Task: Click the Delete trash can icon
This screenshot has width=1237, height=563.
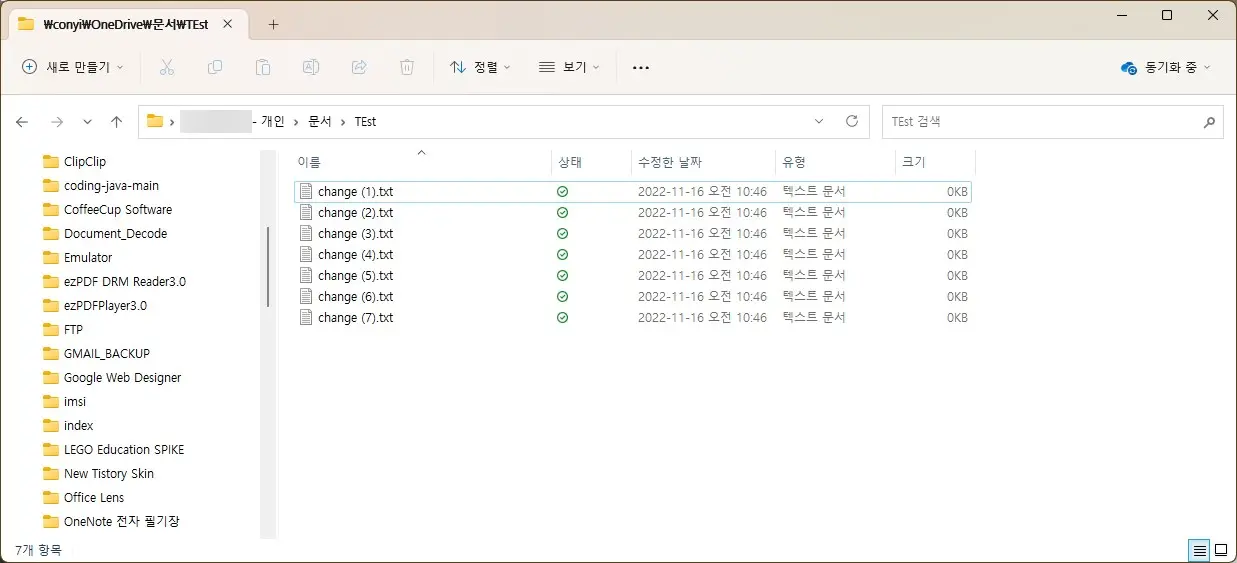Action: point(407,67)
